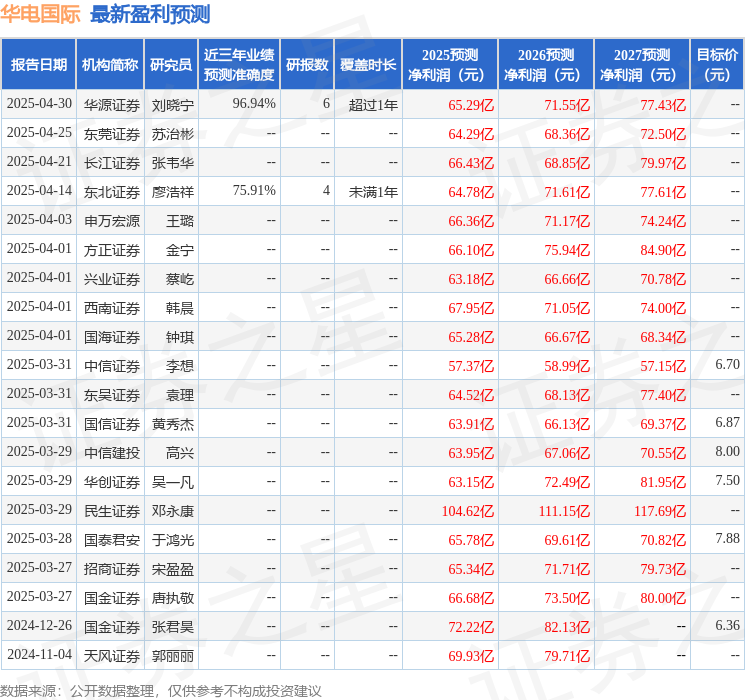Click the 报告日期 column header

38,65
